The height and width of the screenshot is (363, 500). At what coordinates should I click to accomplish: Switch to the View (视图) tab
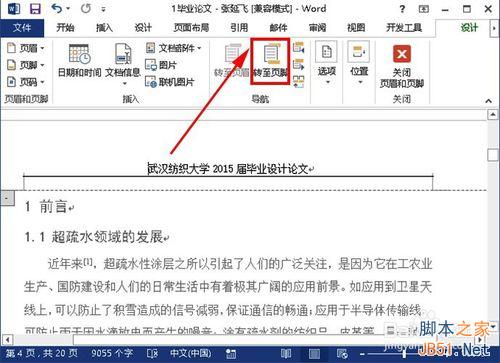tap(356, 28)
